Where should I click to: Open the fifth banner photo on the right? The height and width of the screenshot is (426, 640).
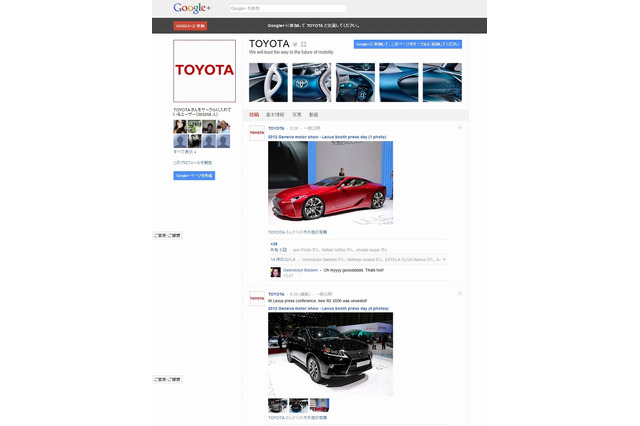tap(442, 82)
